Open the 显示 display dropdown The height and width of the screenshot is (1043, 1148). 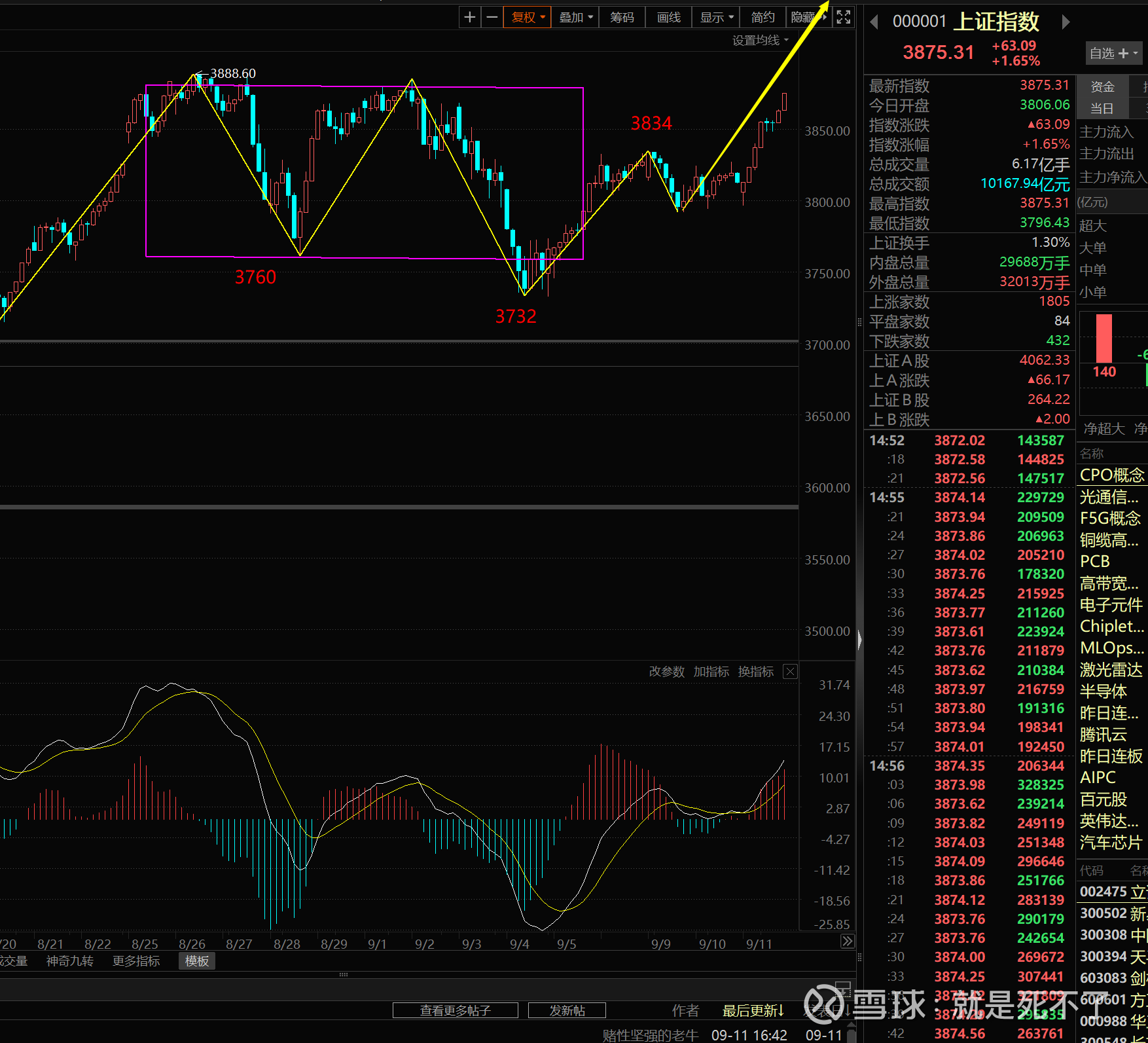click(x=717, y=17)
